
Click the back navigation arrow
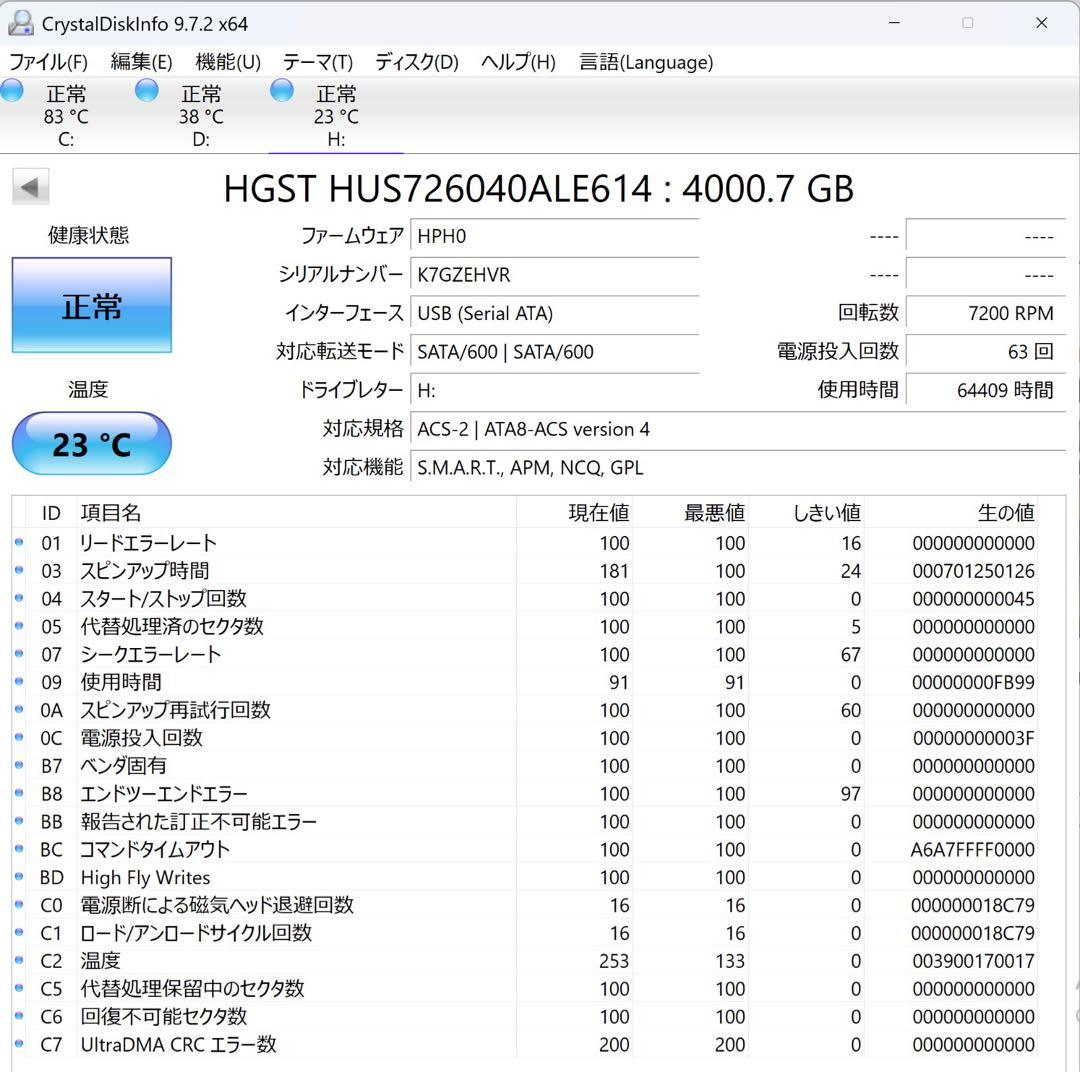click(31, 186)
